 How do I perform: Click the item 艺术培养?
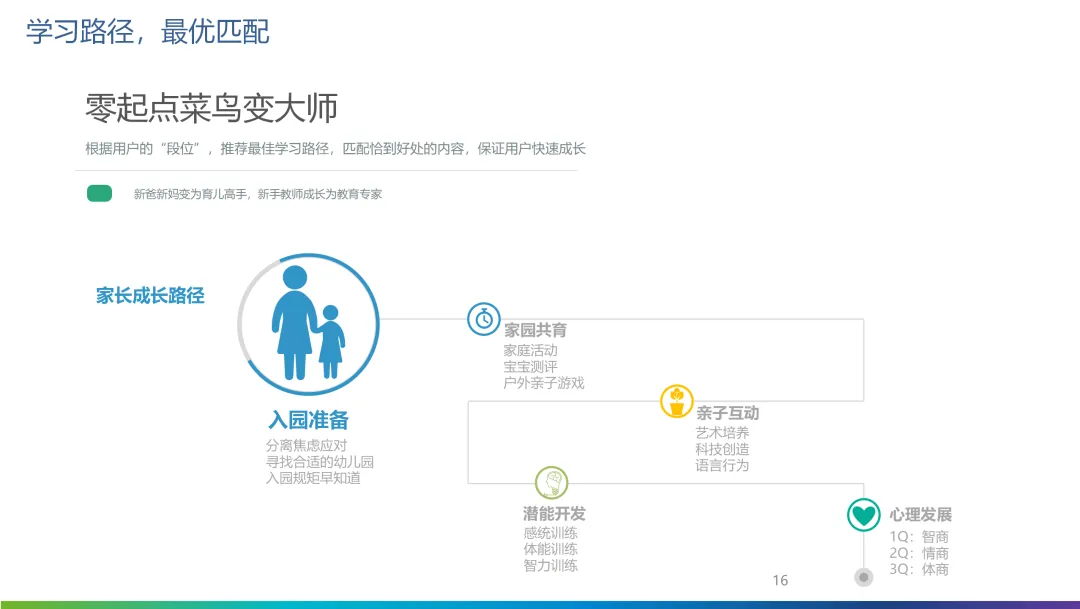pyautogui.click(x=722, y=433)
